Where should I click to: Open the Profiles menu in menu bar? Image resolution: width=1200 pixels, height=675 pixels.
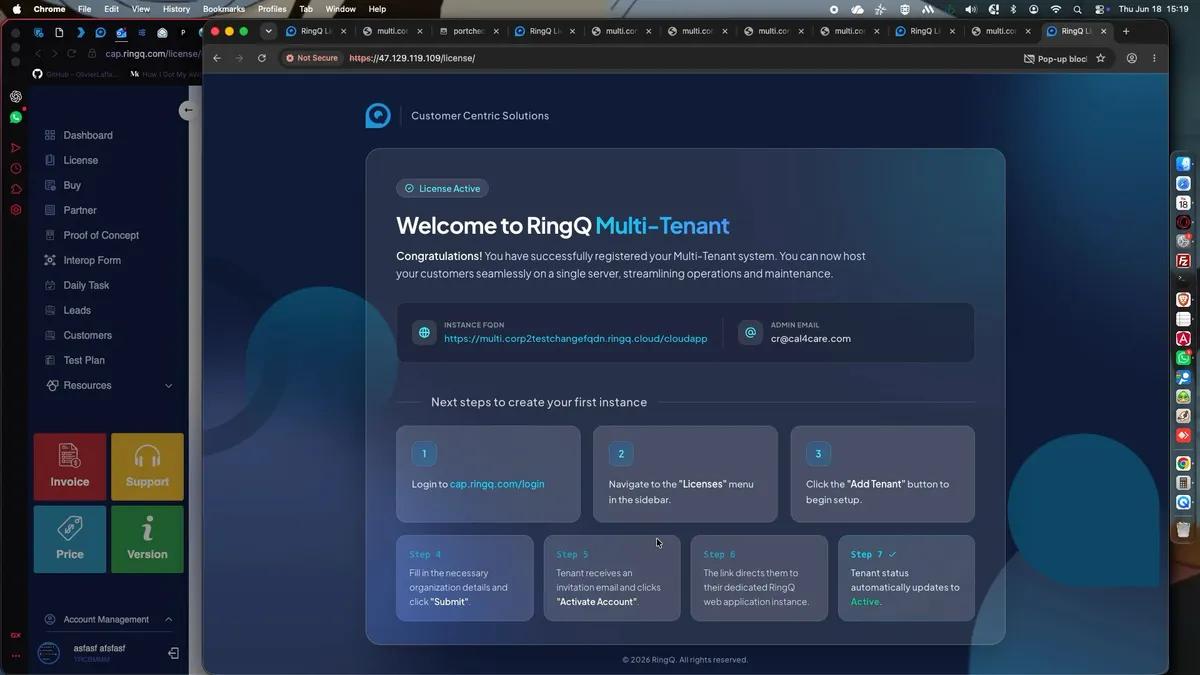coord(272,9)
